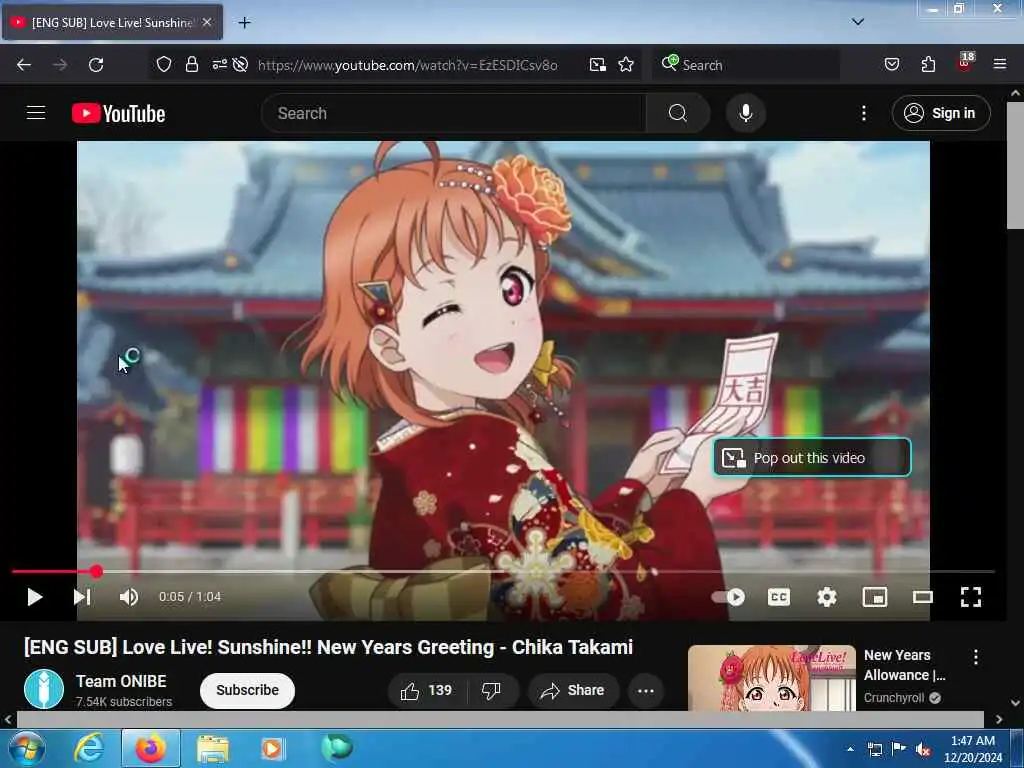Click the blocked autoplay icon
This screenshot has height=768, width=1024.
[x=240, y=64]
